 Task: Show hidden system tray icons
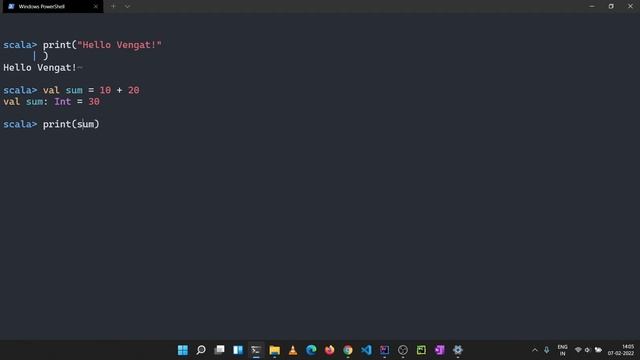click(535, 350)
